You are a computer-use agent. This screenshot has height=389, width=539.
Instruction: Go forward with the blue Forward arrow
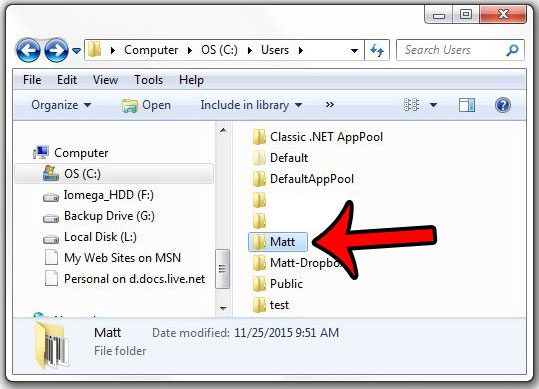(56, 51)
